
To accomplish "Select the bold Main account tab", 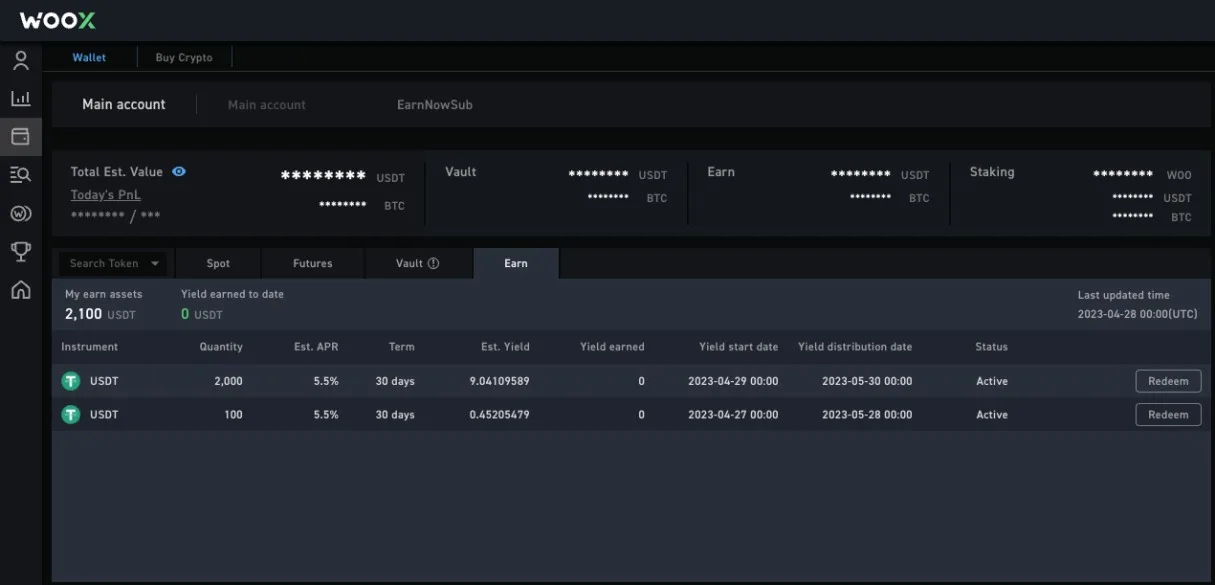I will (124, 104).
